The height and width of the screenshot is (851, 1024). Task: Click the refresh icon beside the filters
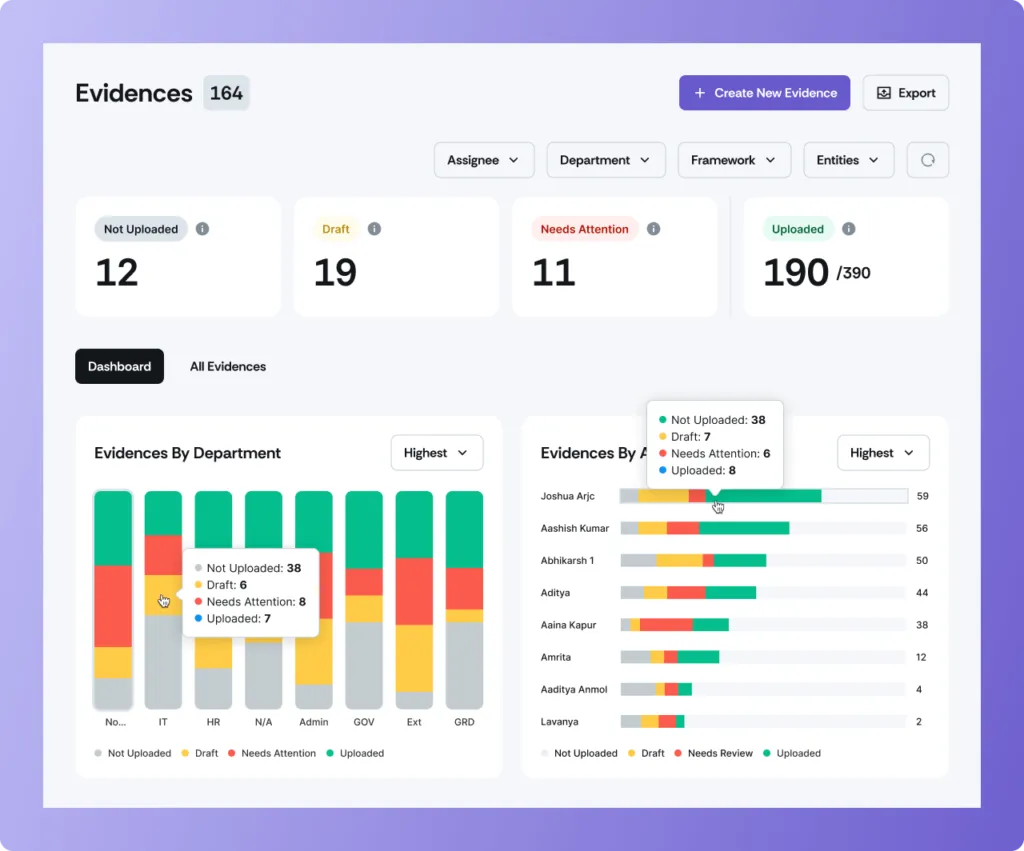tap(927, 160)
